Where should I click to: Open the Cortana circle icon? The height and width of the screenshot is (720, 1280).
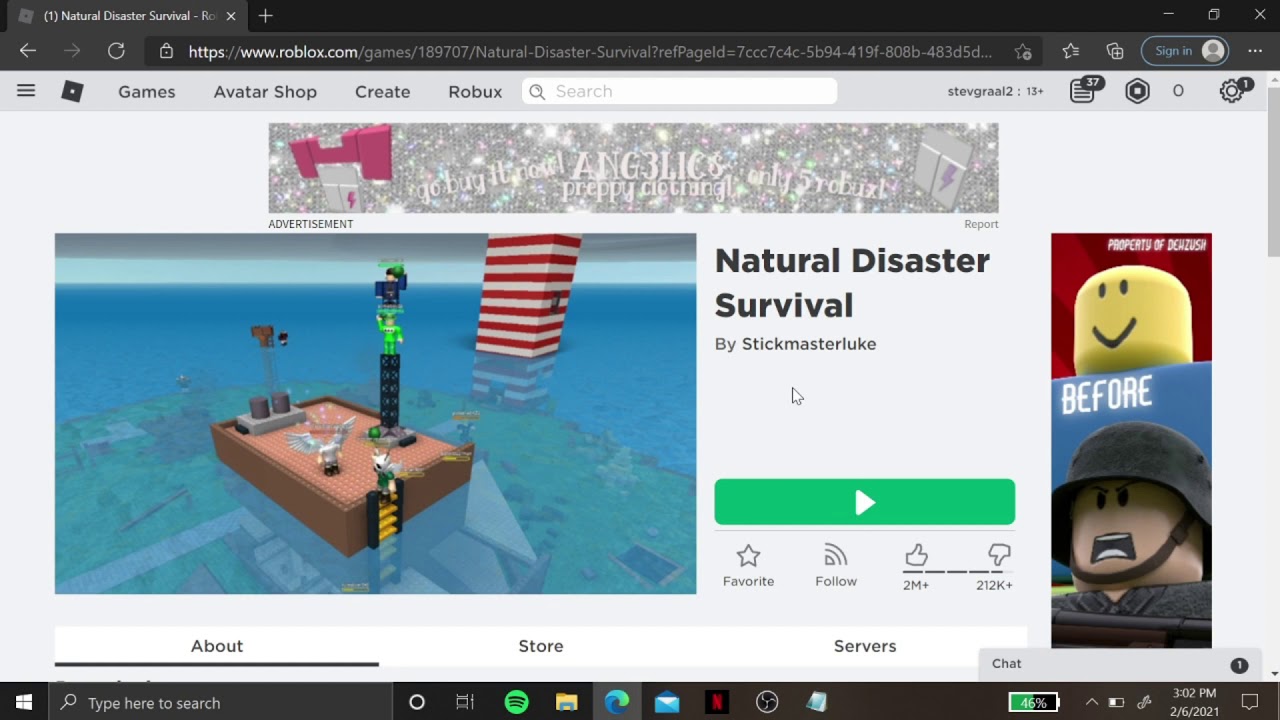[417, 703]
